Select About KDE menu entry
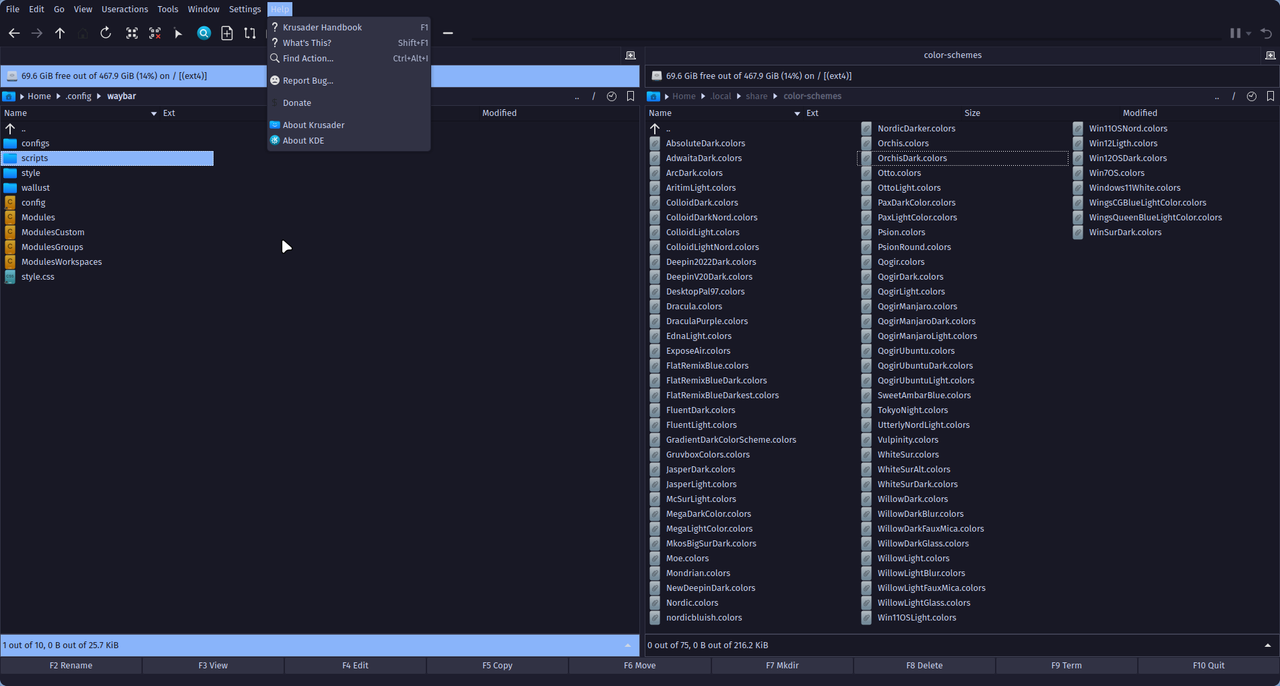This screenshot has height=686, width=1280. pyautogui.click(x=349, y=140)
